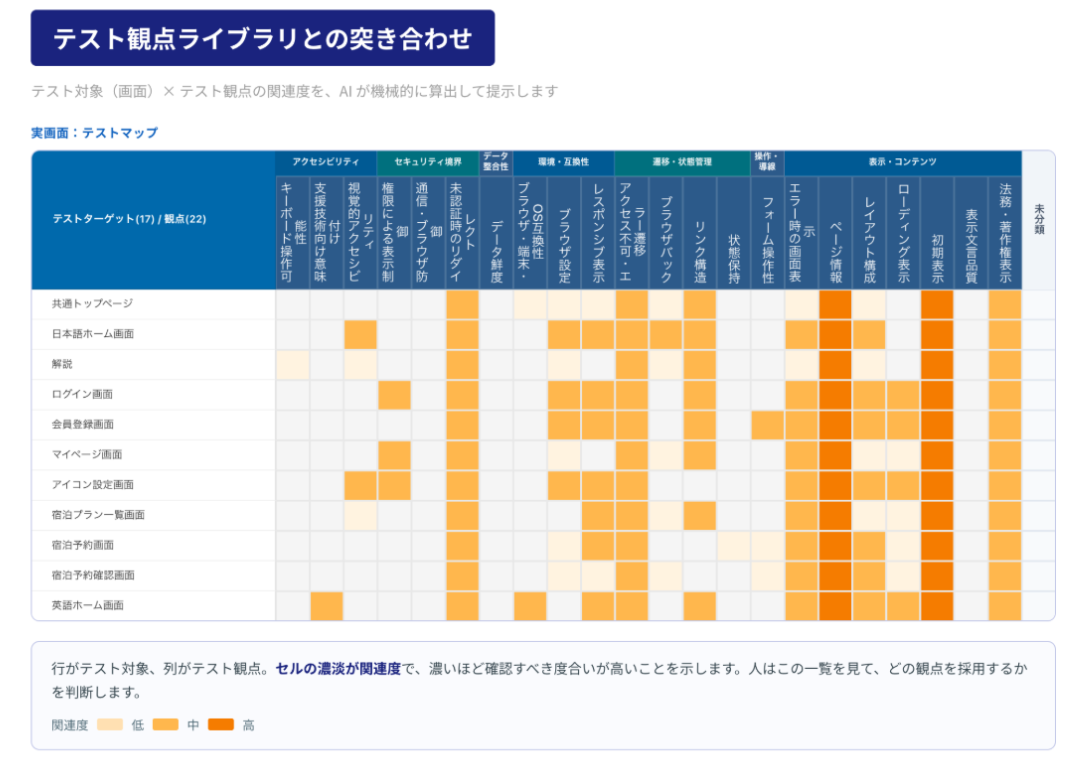Click the 宿泊予約確認画面 row label

[x=93, y=575]
